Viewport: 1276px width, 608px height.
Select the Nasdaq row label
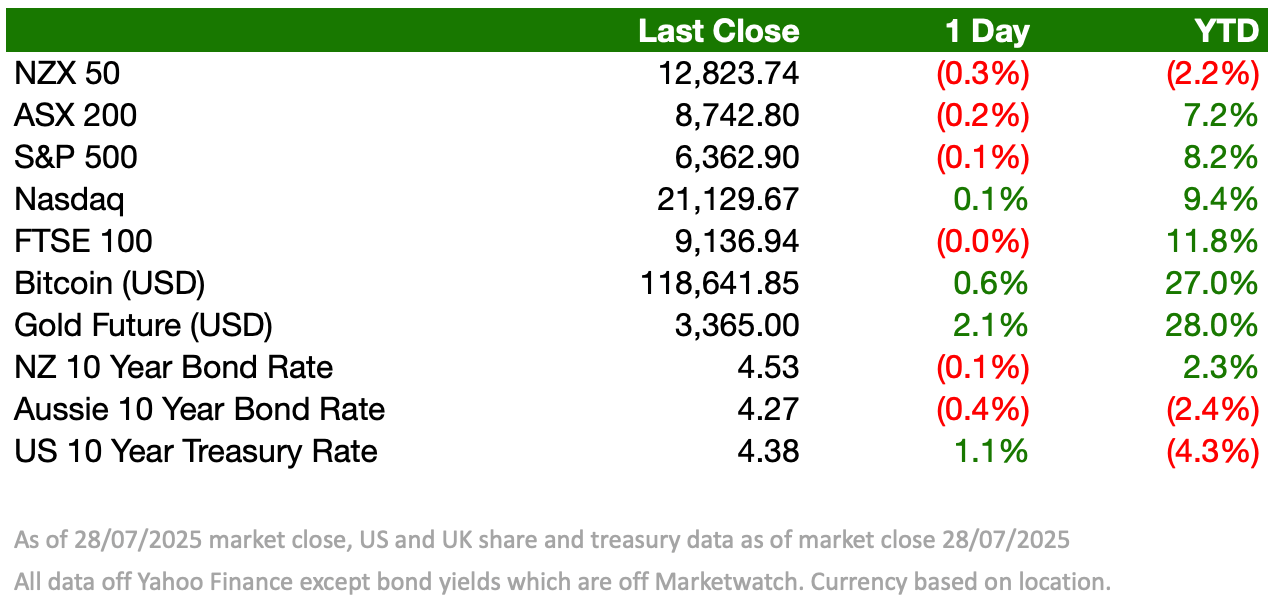click(x=70, y=199)
